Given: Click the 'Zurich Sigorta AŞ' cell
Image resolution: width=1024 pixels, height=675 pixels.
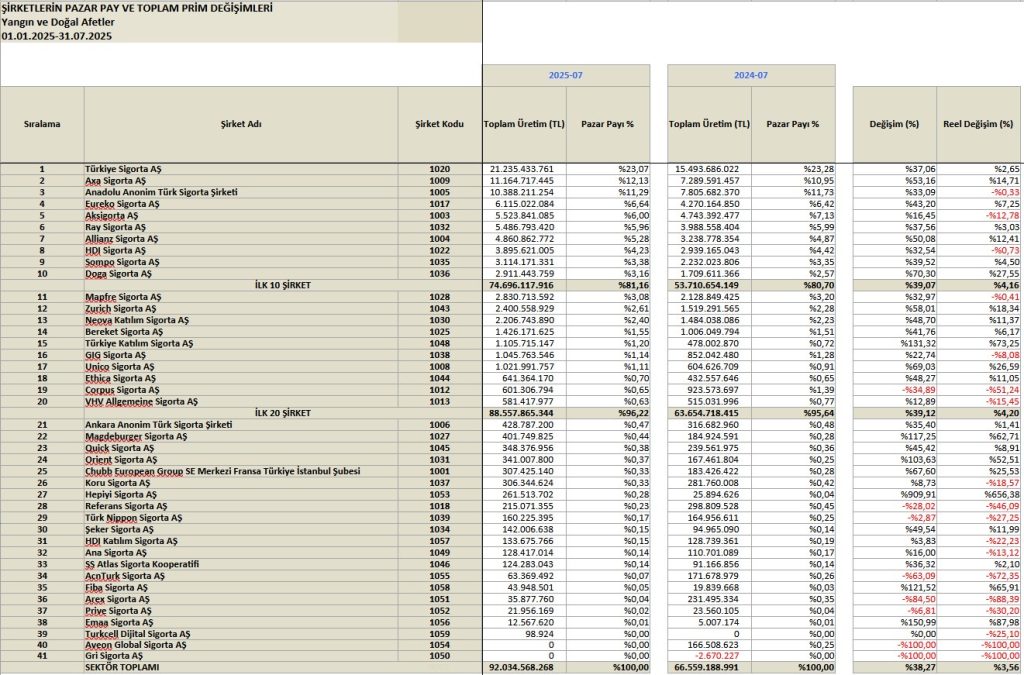Looking at the screenshot, I should 241,309.
